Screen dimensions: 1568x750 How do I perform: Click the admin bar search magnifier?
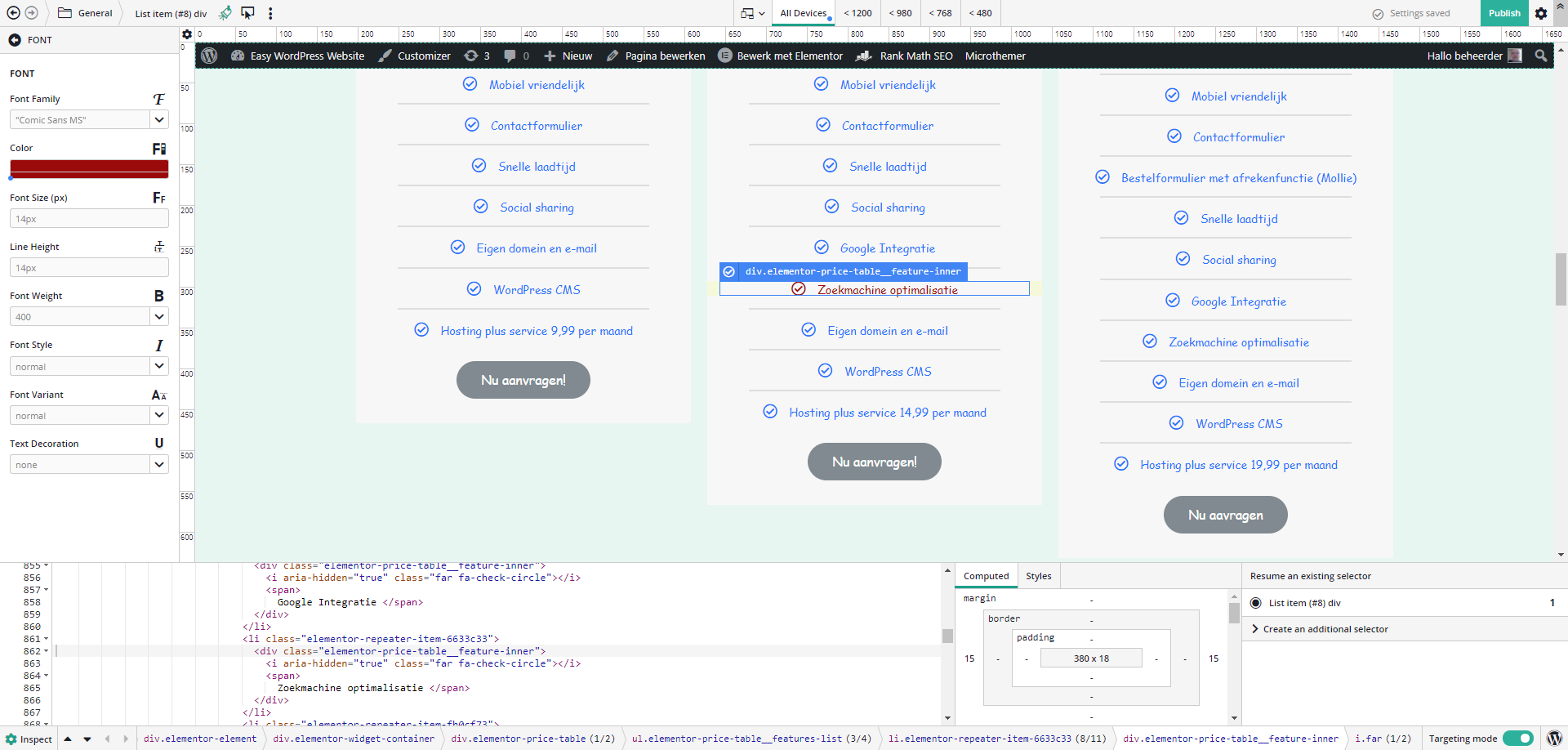pos(1540,56)
